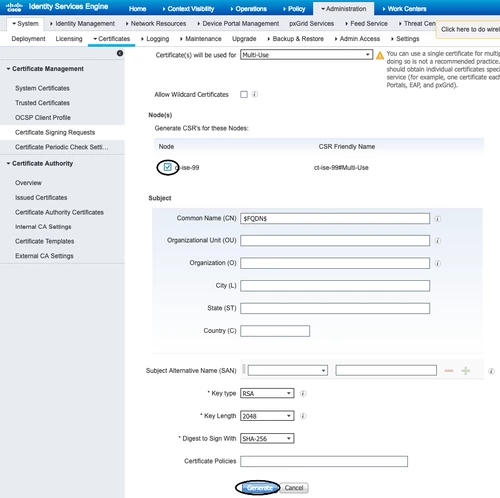Open Trusted Certificates in sidebar
The height and width of the screenshot is (498, 500).
click(42, 103)
